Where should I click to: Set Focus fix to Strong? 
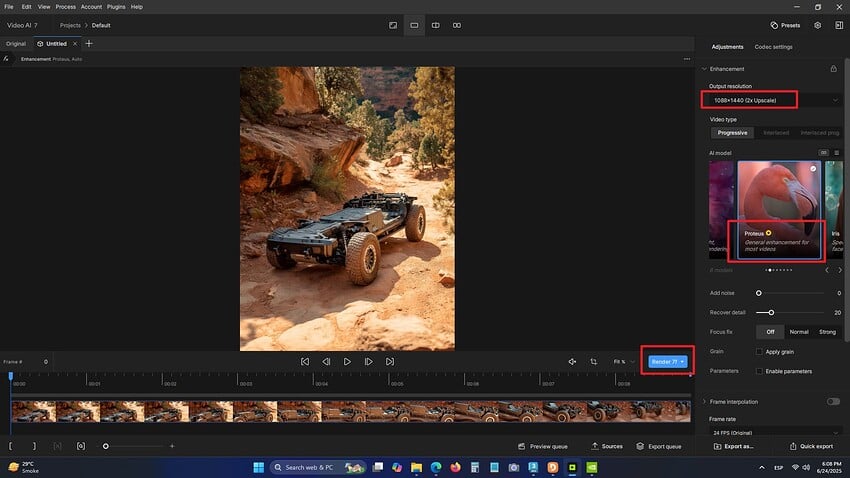point(827,332)
